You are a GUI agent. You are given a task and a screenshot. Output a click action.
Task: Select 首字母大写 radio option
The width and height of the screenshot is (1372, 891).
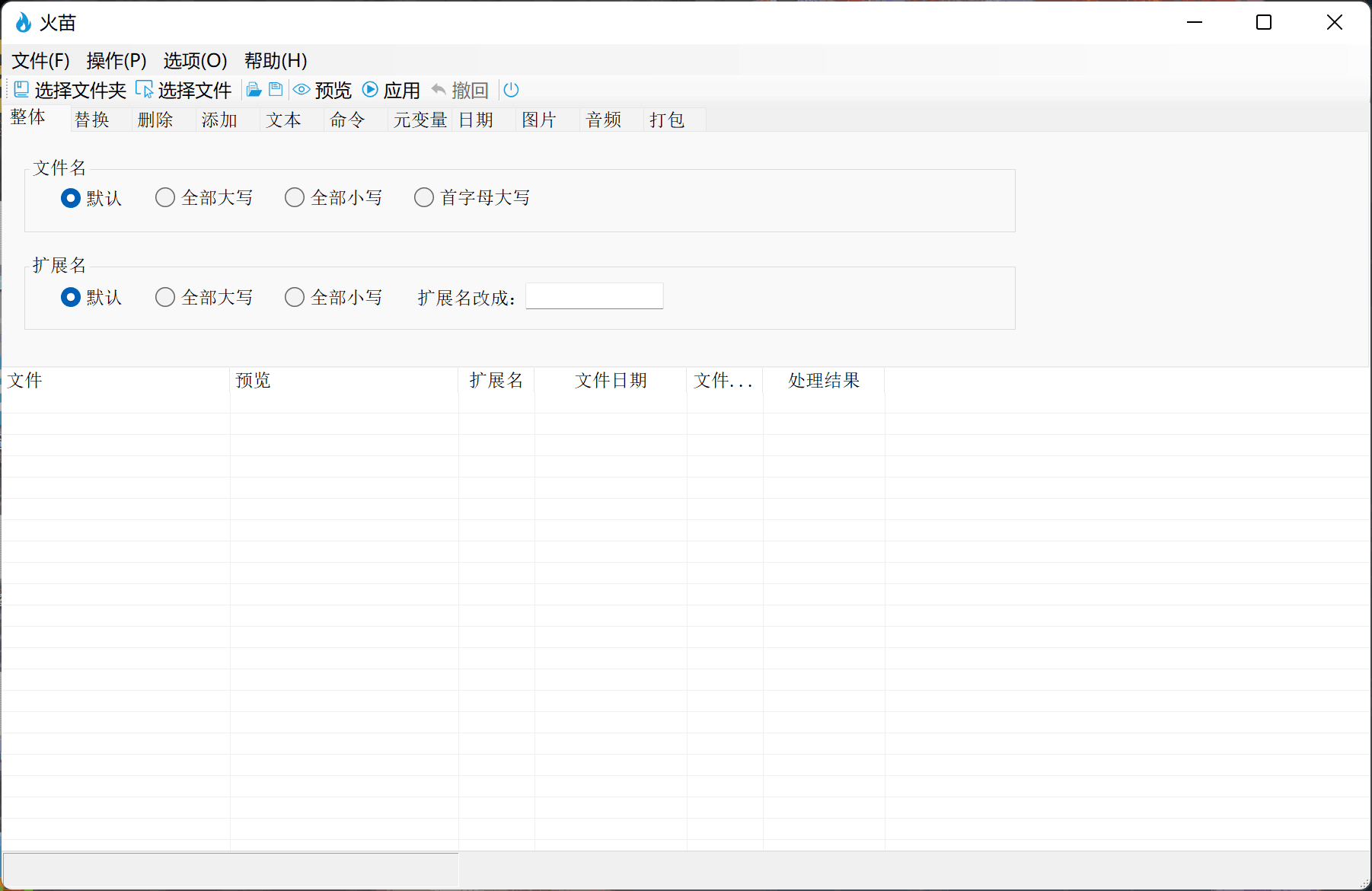(424, 198)
